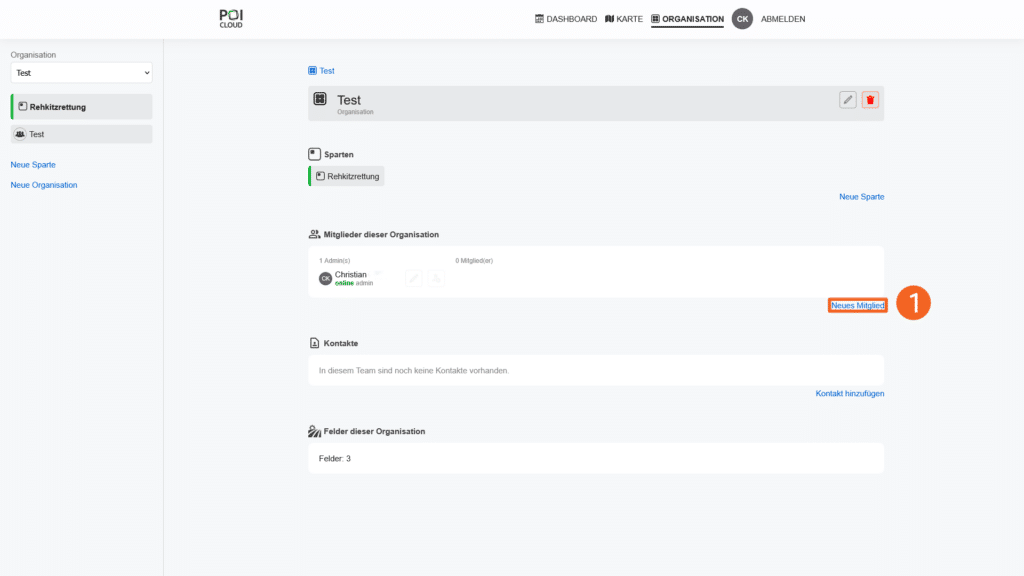This screenshot has height=576, width=1024.
Task: Click the pencil edit icon for Test organisation
Action: (848, 100)
